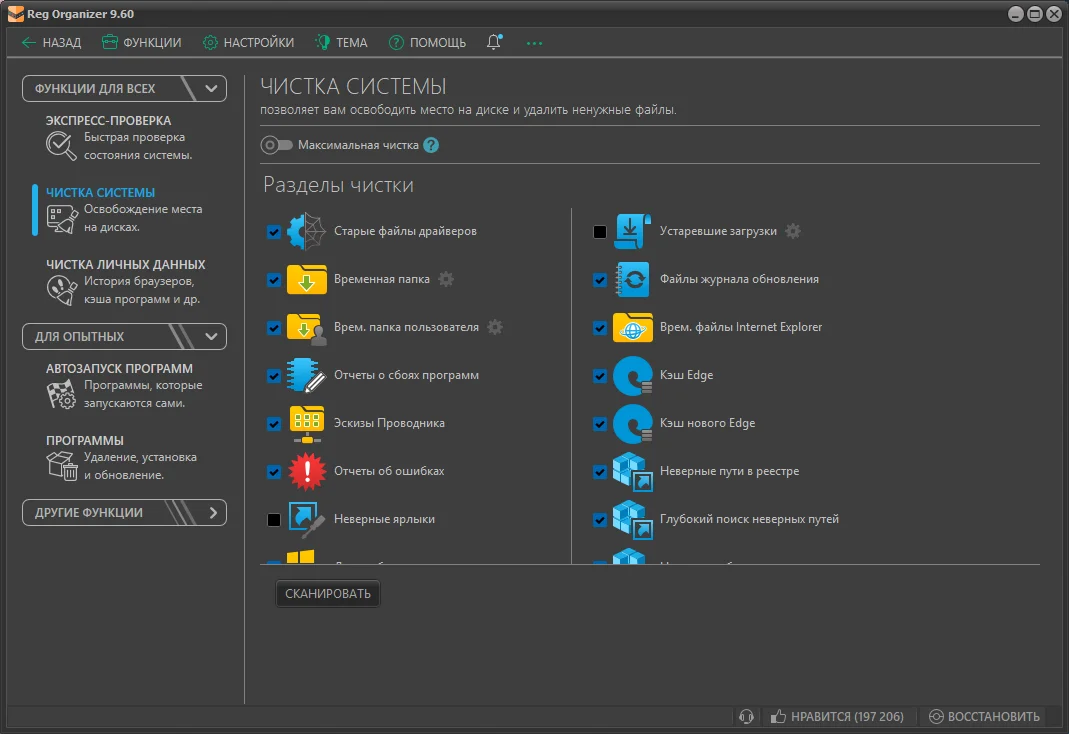Collapse the ДЛЯ ОПЫТНЫХ section
1069x734 pixels.
(211, 336)
